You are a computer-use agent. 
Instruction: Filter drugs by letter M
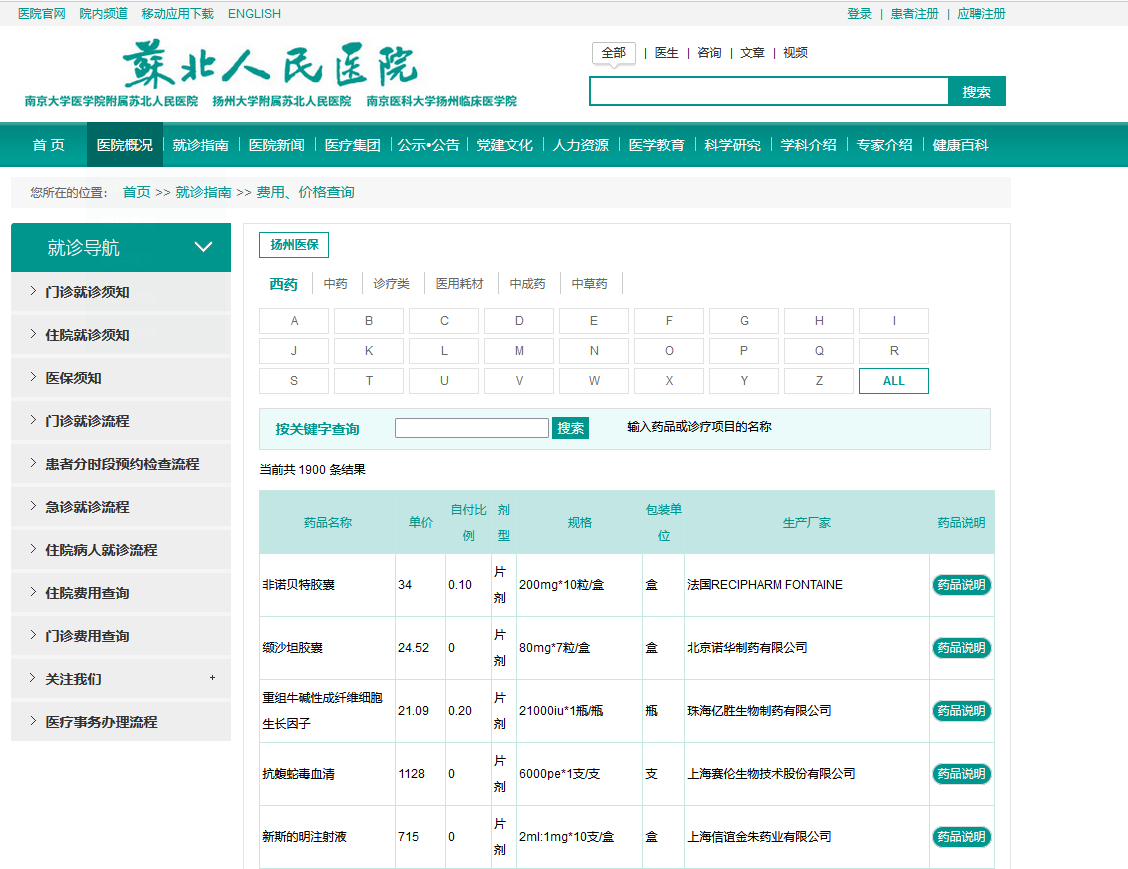coord(519,351)
